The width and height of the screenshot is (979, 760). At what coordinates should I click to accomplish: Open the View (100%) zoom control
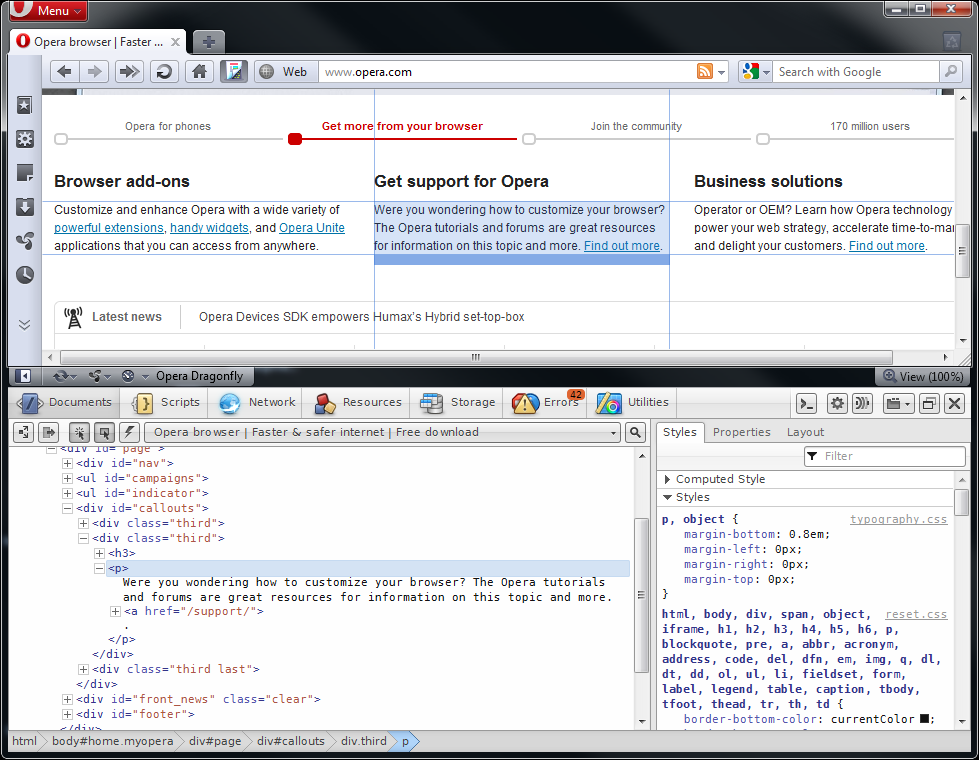923,377
